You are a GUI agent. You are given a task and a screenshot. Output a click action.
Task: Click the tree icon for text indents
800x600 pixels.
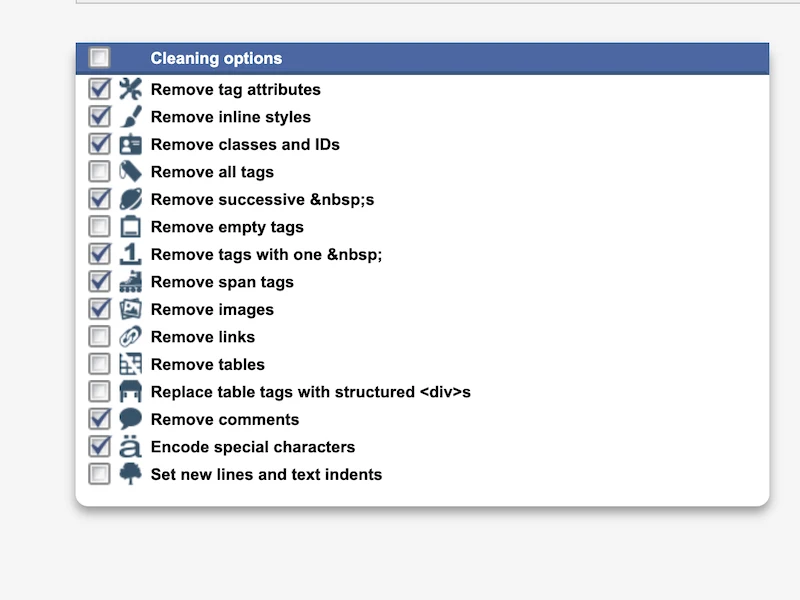131,474
